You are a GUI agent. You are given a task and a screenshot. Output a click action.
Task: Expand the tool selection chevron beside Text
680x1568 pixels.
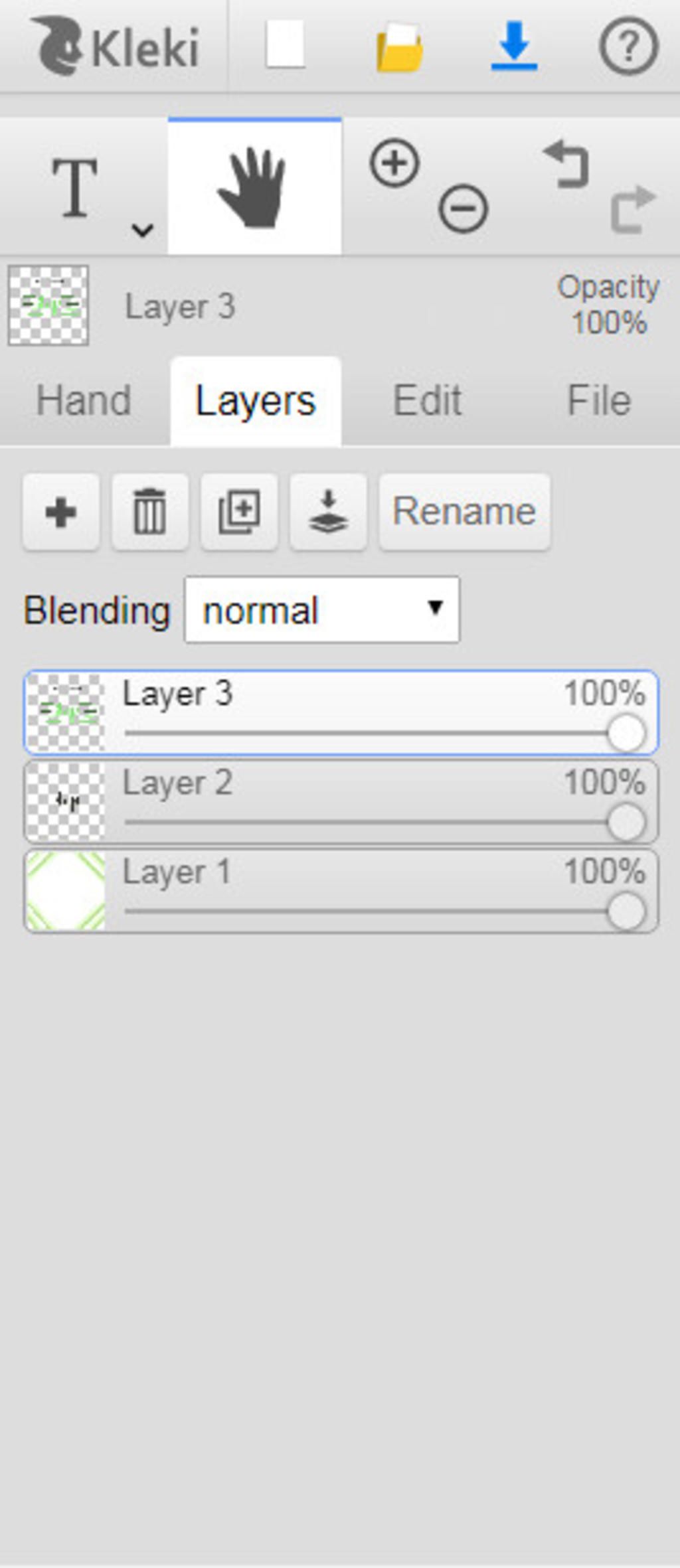[x=142, y=230]
